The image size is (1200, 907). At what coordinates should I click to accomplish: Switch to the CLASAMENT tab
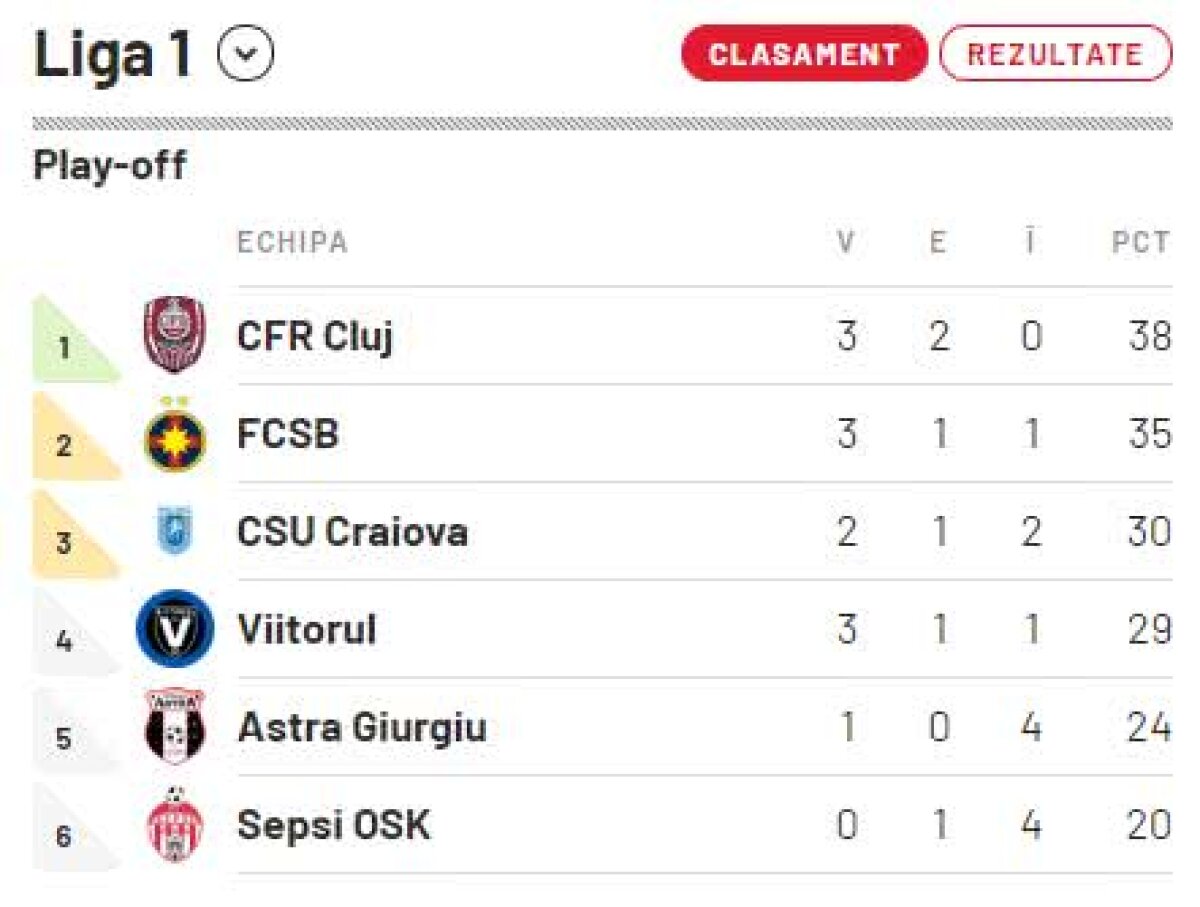[803, 54]
